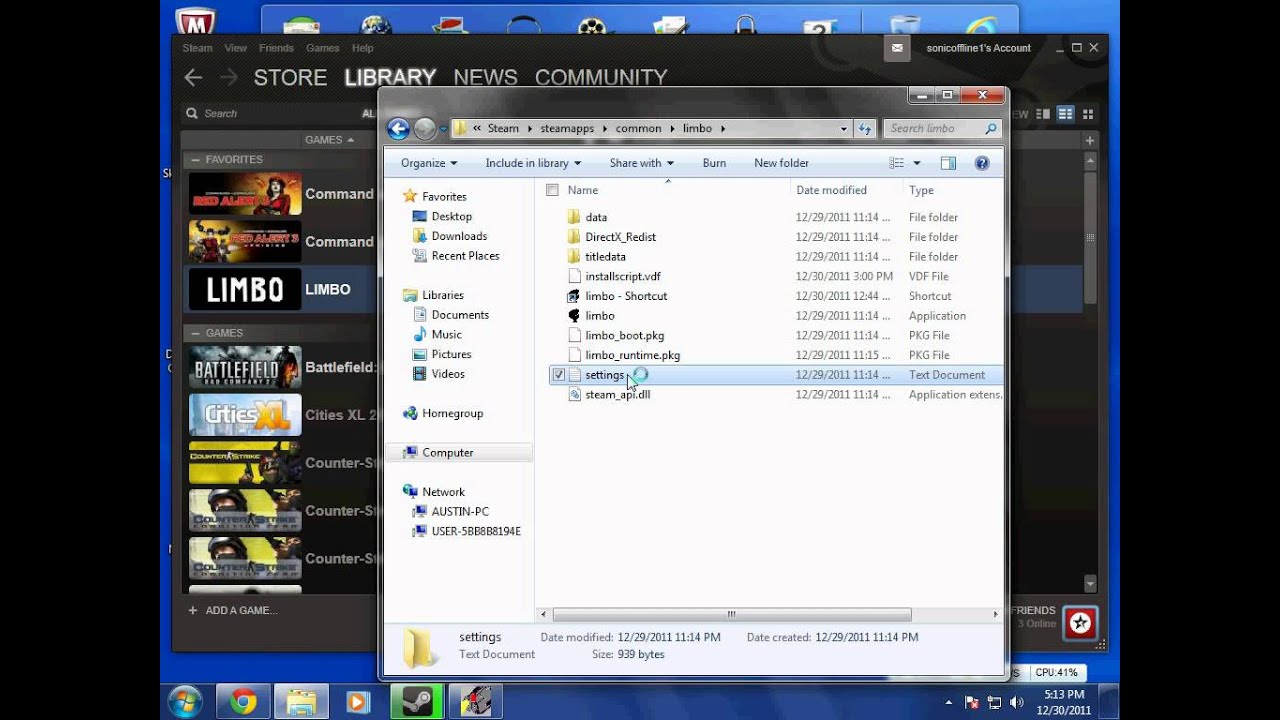Image resolution: width=1280 pixels, height=720 pixels.
Task: Click the Steam taskbar icon
Action: pos(416,702)
